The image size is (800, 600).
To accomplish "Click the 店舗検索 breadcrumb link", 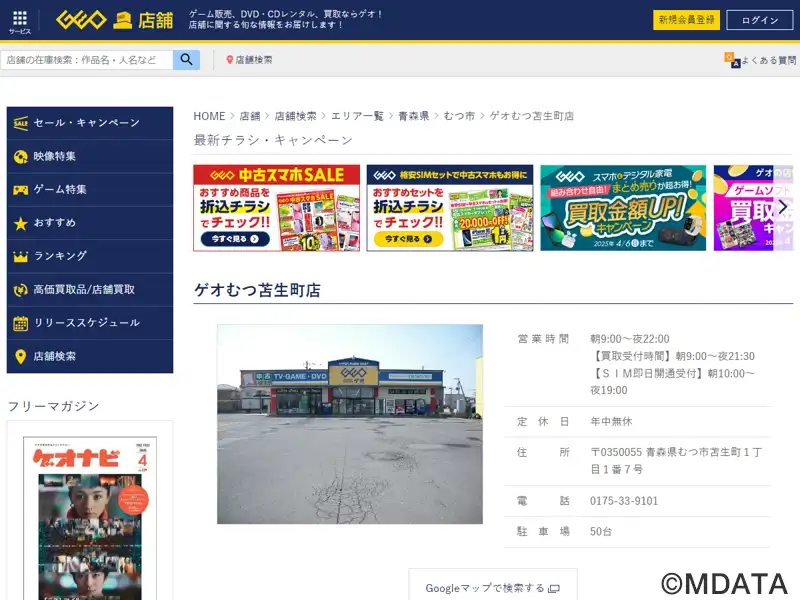I will coord(295,116).
